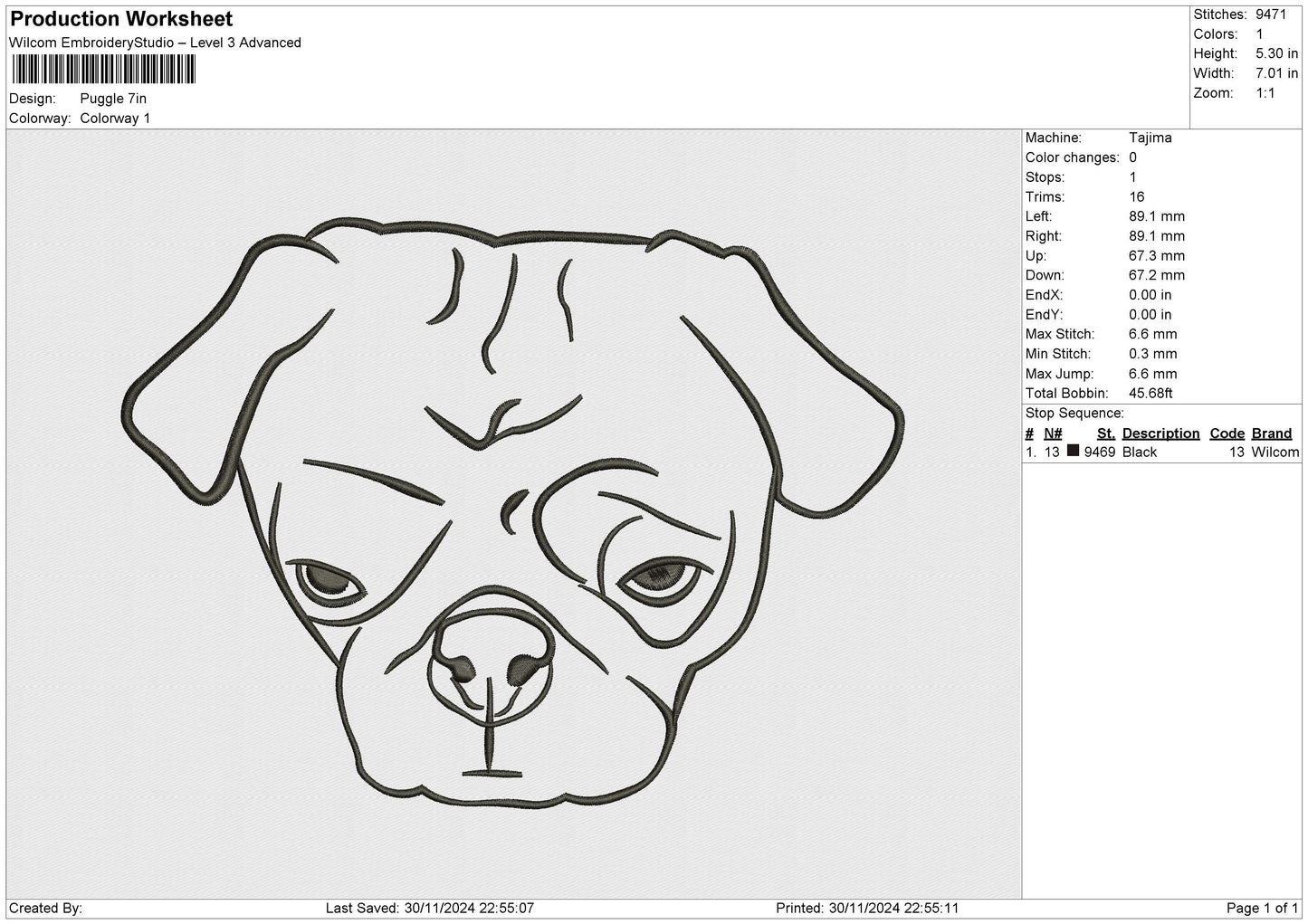Viewport: 1308px width, 924px height.
Task: Click the N# column header
Action: [1053, 433]
